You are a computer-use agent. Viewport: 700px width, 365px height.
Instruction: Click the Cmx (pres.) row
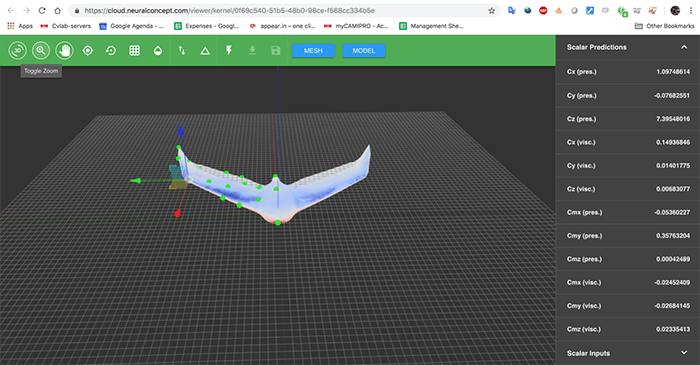(x=628, y=212)
